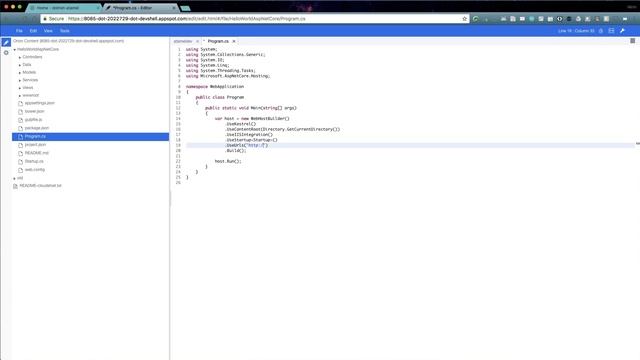Click the wrench icon in blue toolbar
Image resolution: width=640 pixels, height=360 pixels.
click(x=622, y=31)
